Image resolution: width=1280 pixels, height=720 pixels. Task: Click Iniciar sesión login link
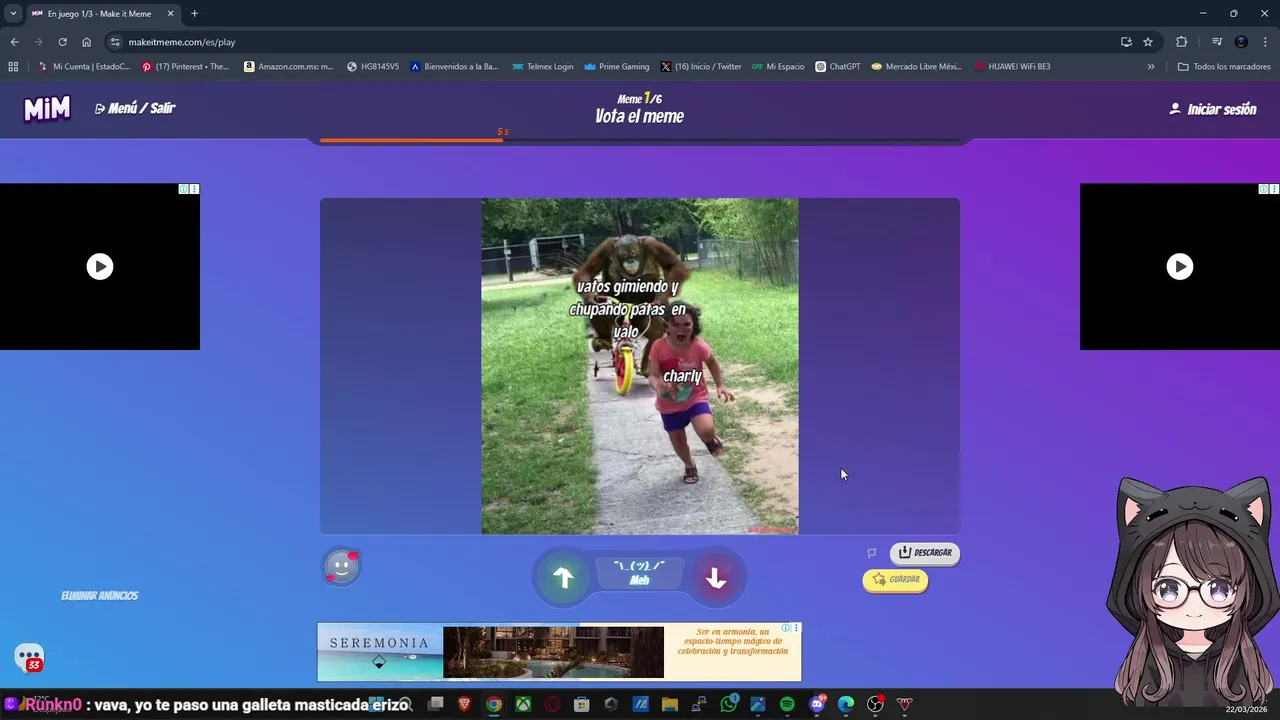pos(1213,109)
